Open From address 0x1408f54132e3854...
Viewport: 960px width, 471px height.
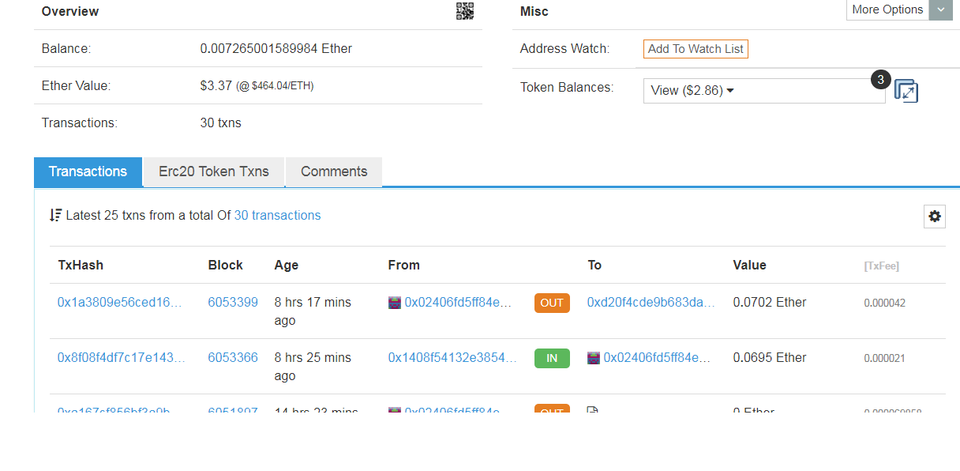[452, 358]
